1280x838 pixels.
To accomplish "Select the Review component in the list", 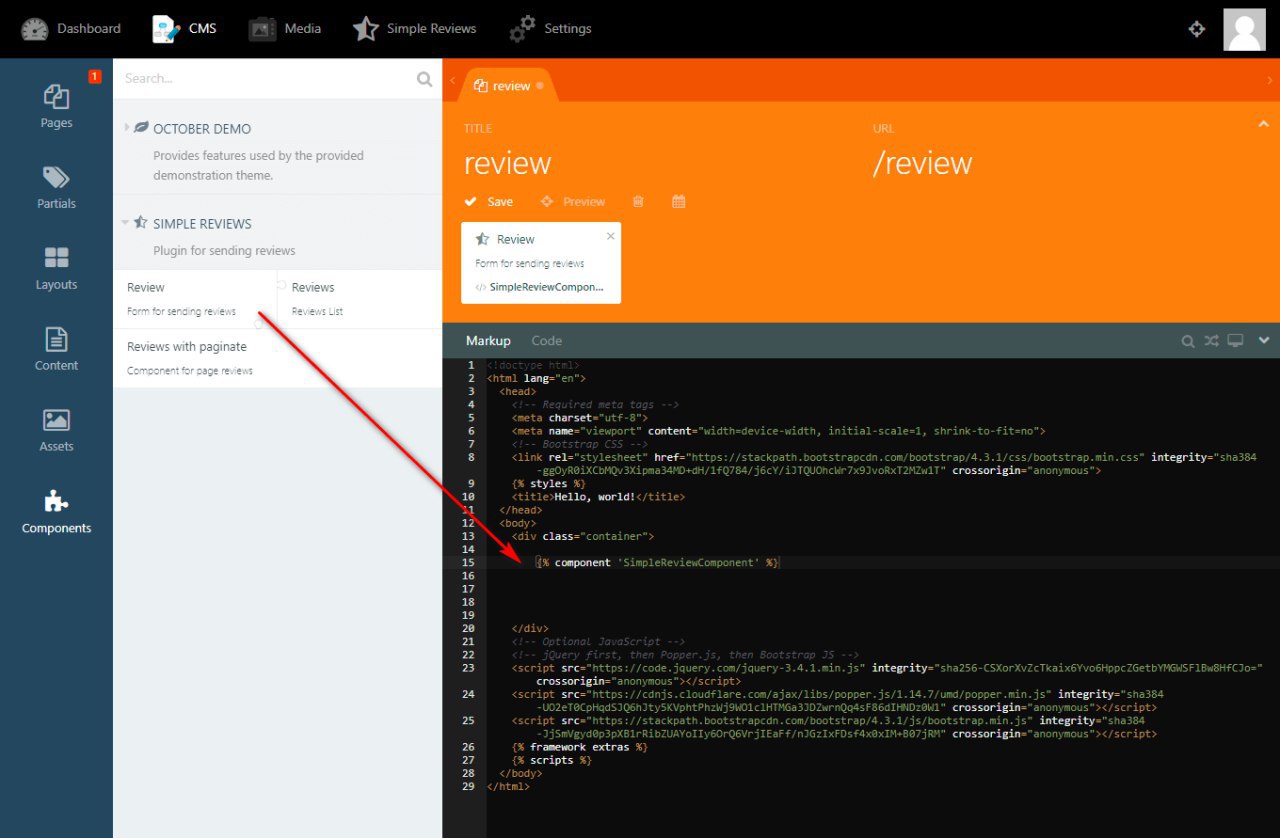I will (194, 298).
